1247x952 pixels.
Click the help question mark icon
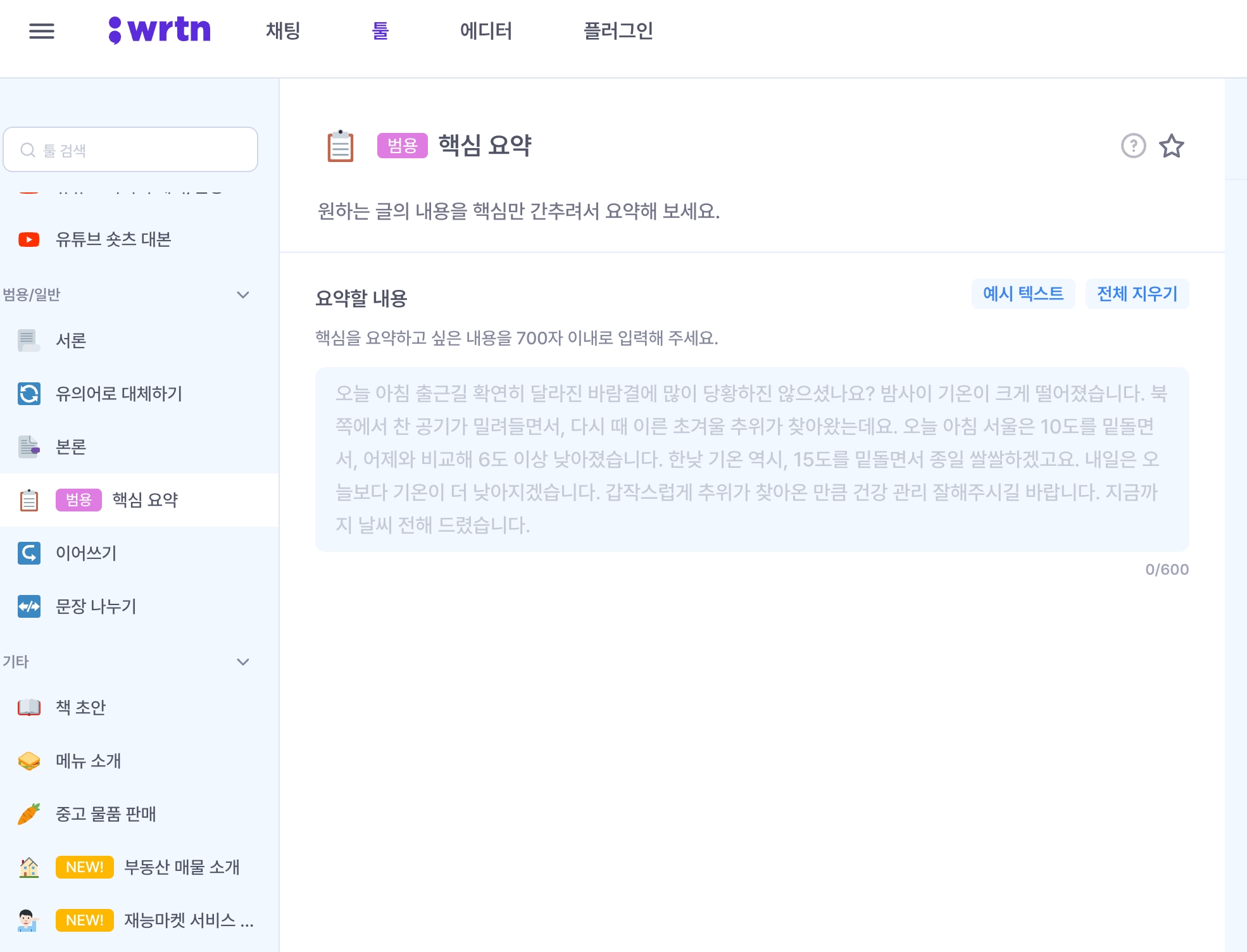(x=1133, y=146)
